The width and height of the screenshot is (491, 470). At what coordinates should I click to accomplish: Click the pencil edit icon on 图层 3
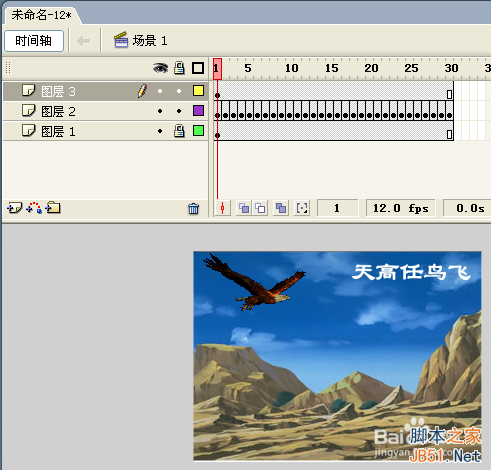point(142,91)
